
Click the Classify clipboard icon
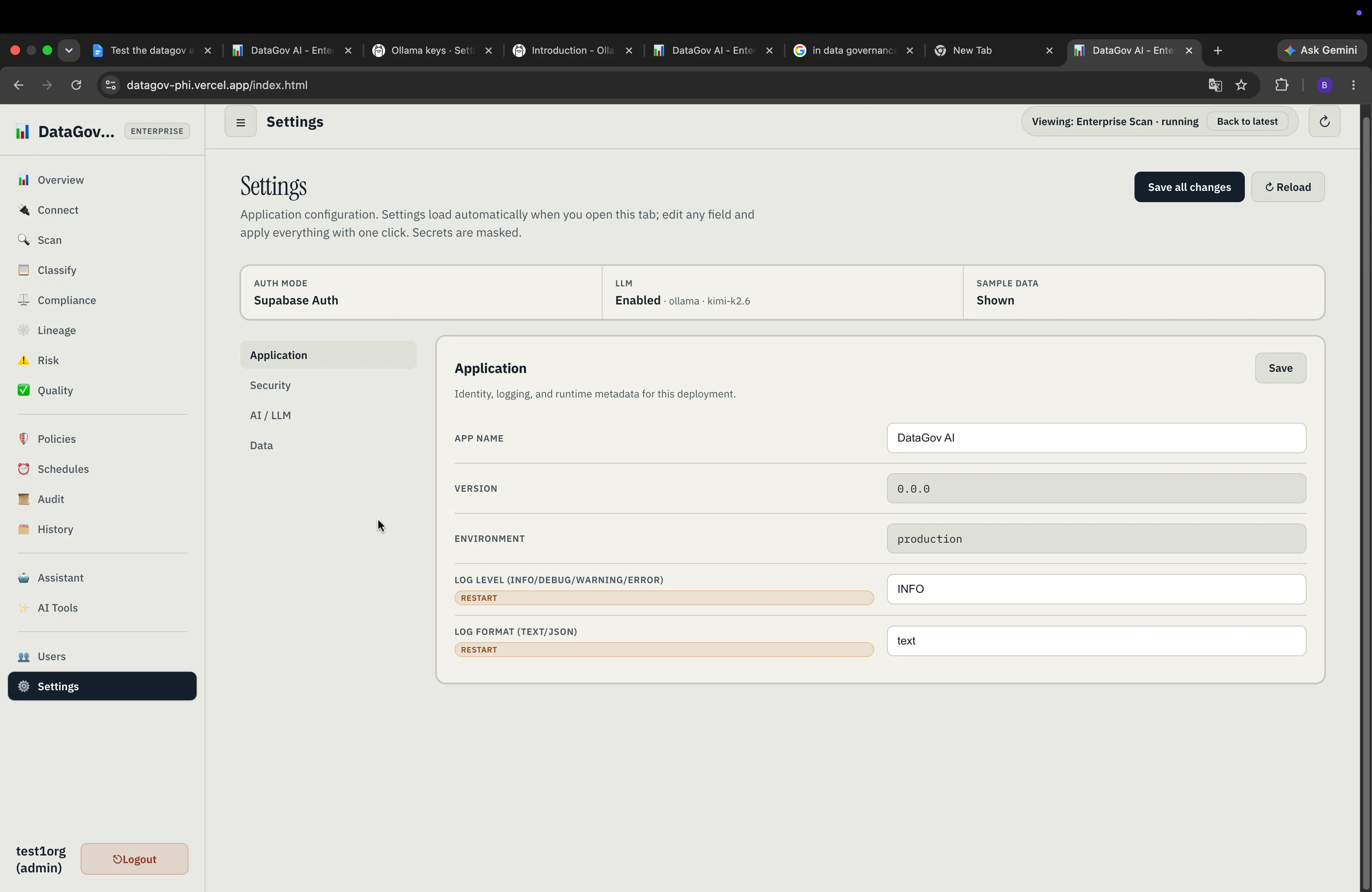(24, 270)
